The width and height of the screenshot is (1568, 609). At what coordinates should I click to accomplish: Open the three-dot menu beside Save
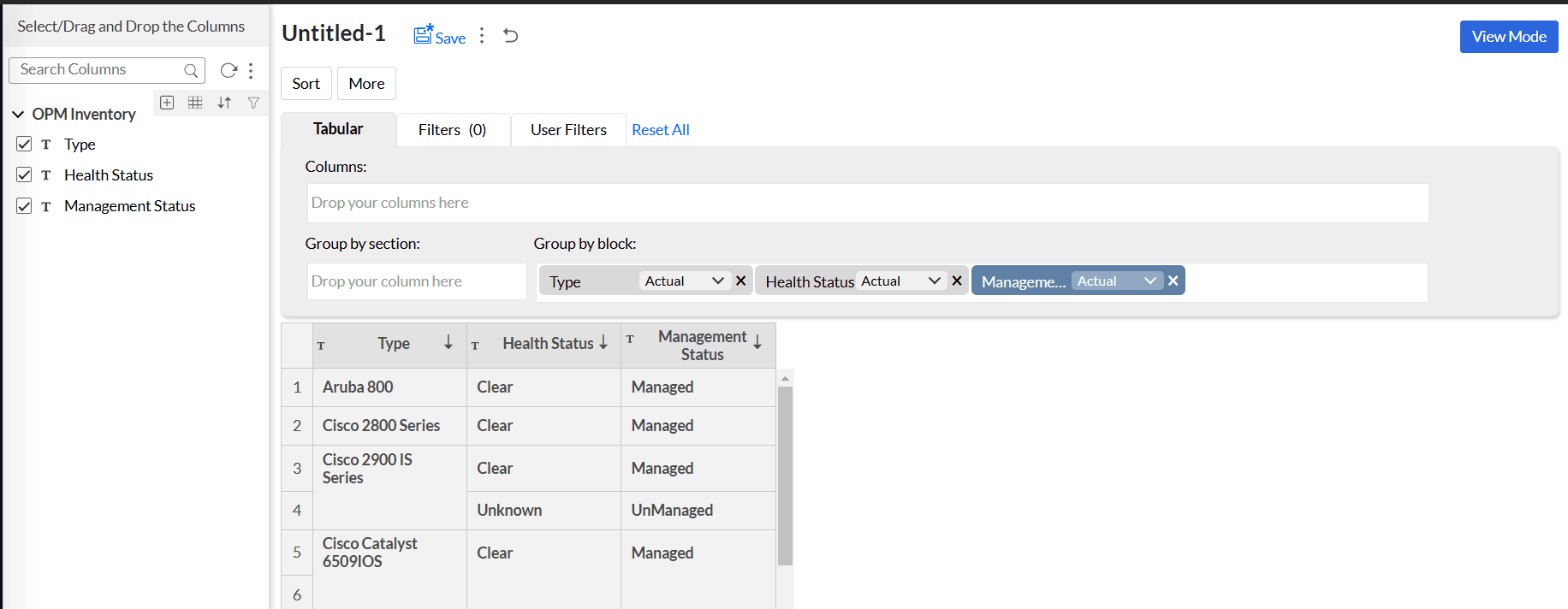(x=482, y=35)
